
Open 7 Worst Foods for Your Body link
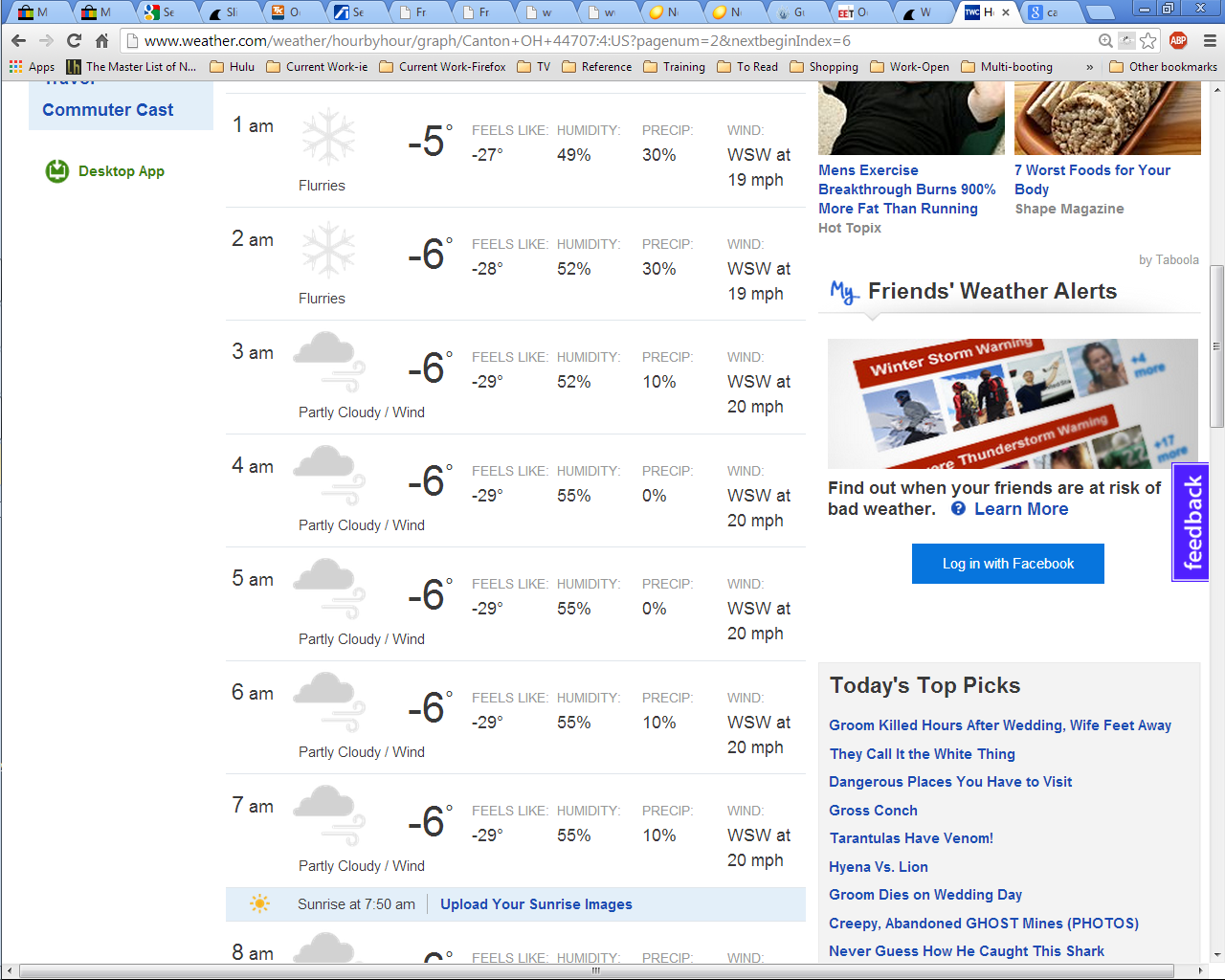point(1092,180)
